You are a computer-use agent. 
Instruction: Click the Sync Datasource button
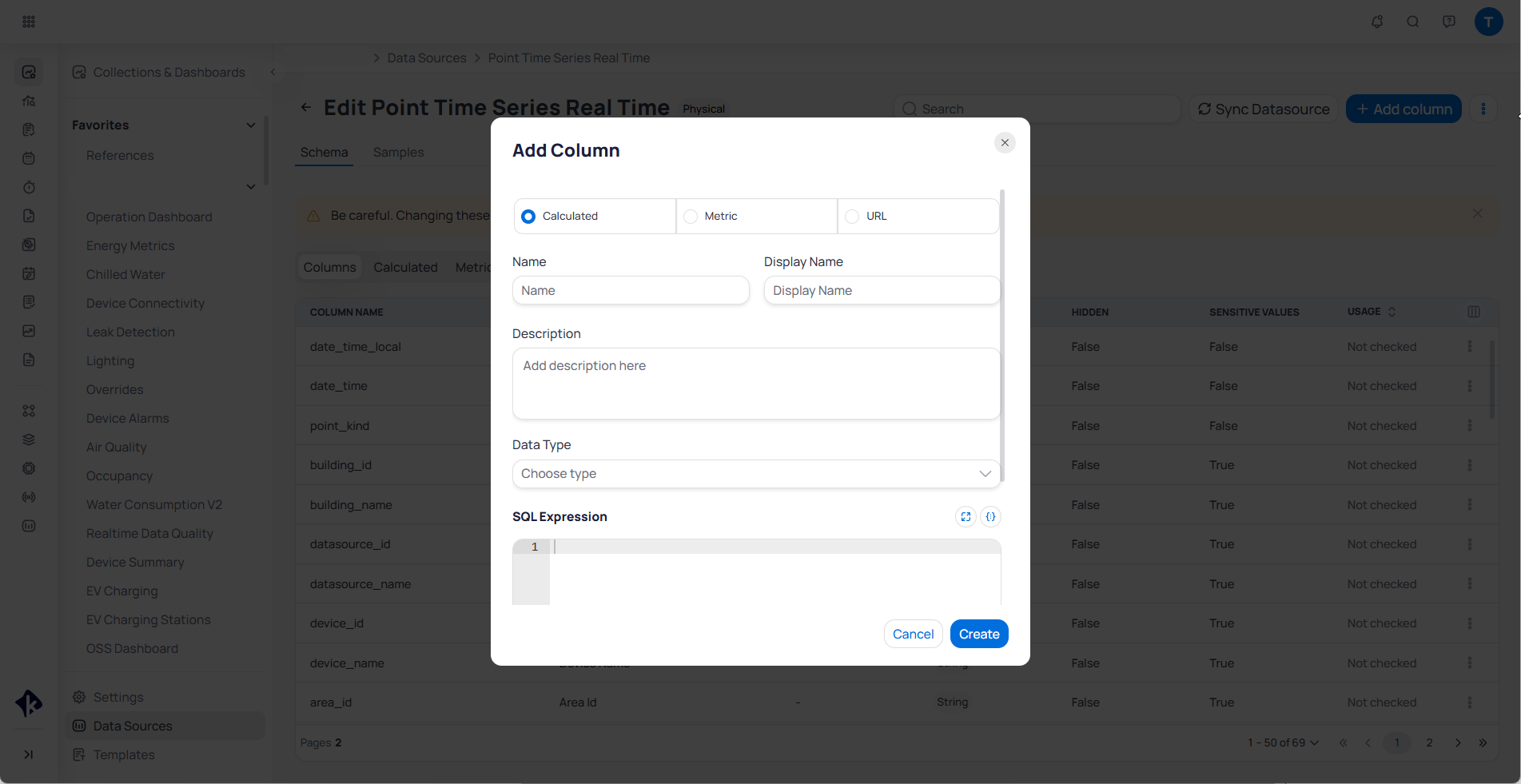(x=1264, y=109)
